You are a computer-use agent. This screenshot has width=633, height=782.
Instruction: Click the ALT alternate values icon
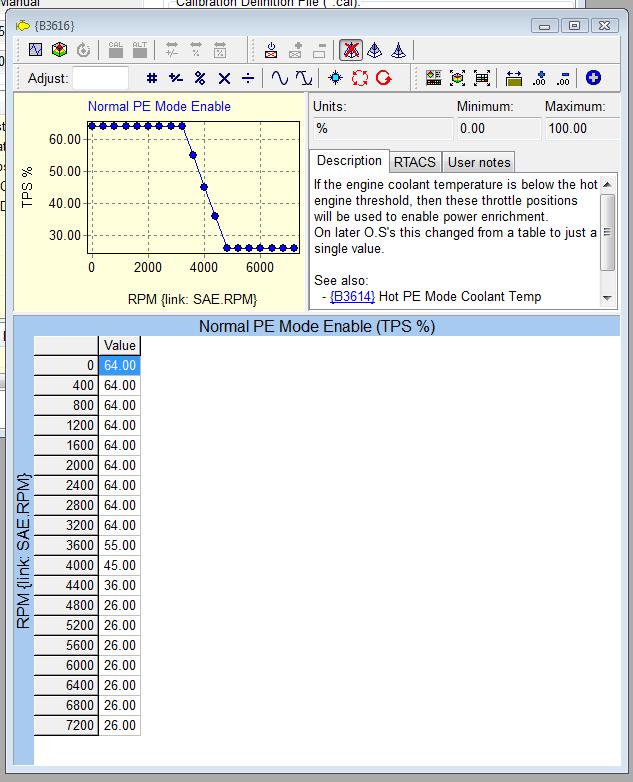(x=140, y=50)
